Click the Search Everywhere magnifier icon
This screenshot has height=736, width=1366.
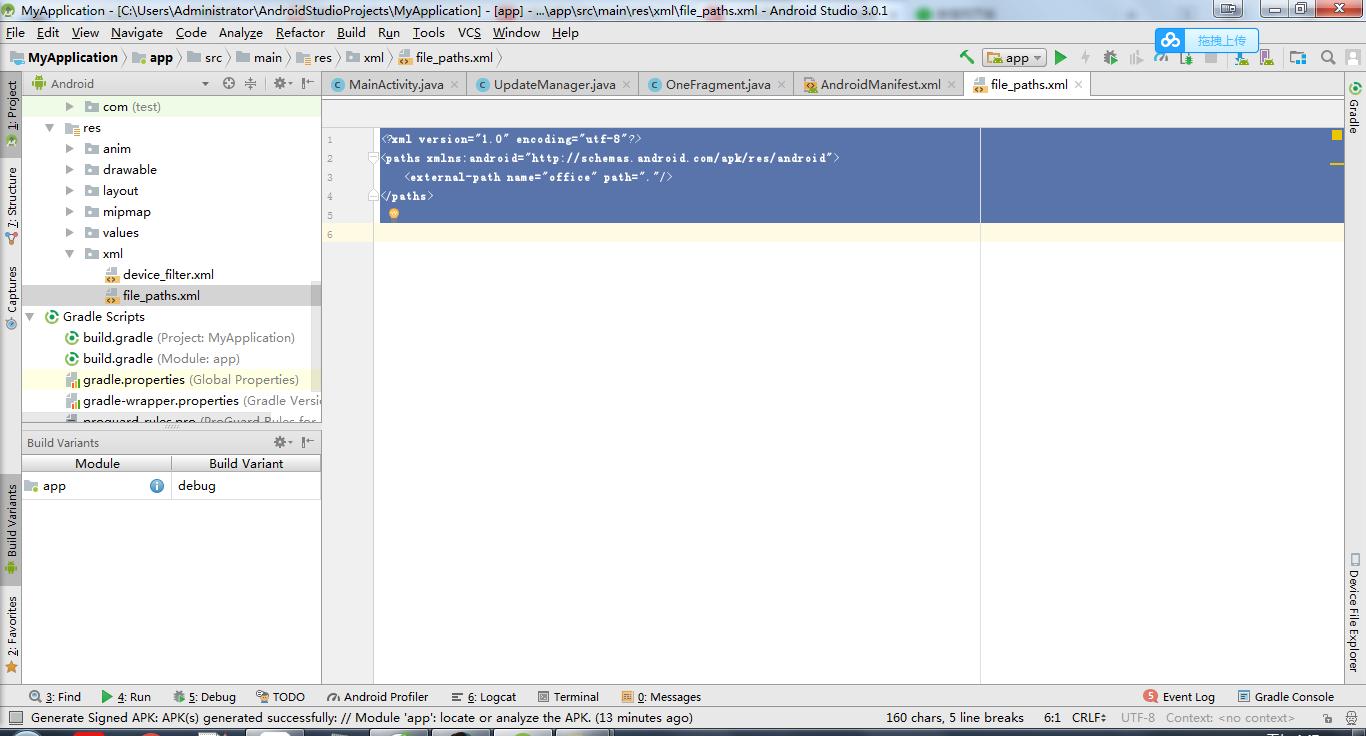click(1328, 57)
